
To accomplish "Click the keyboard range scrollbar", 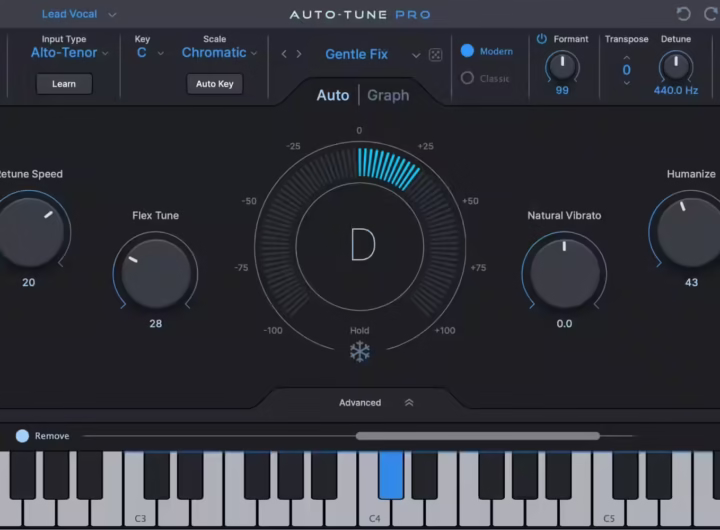I will coord(477,436).
